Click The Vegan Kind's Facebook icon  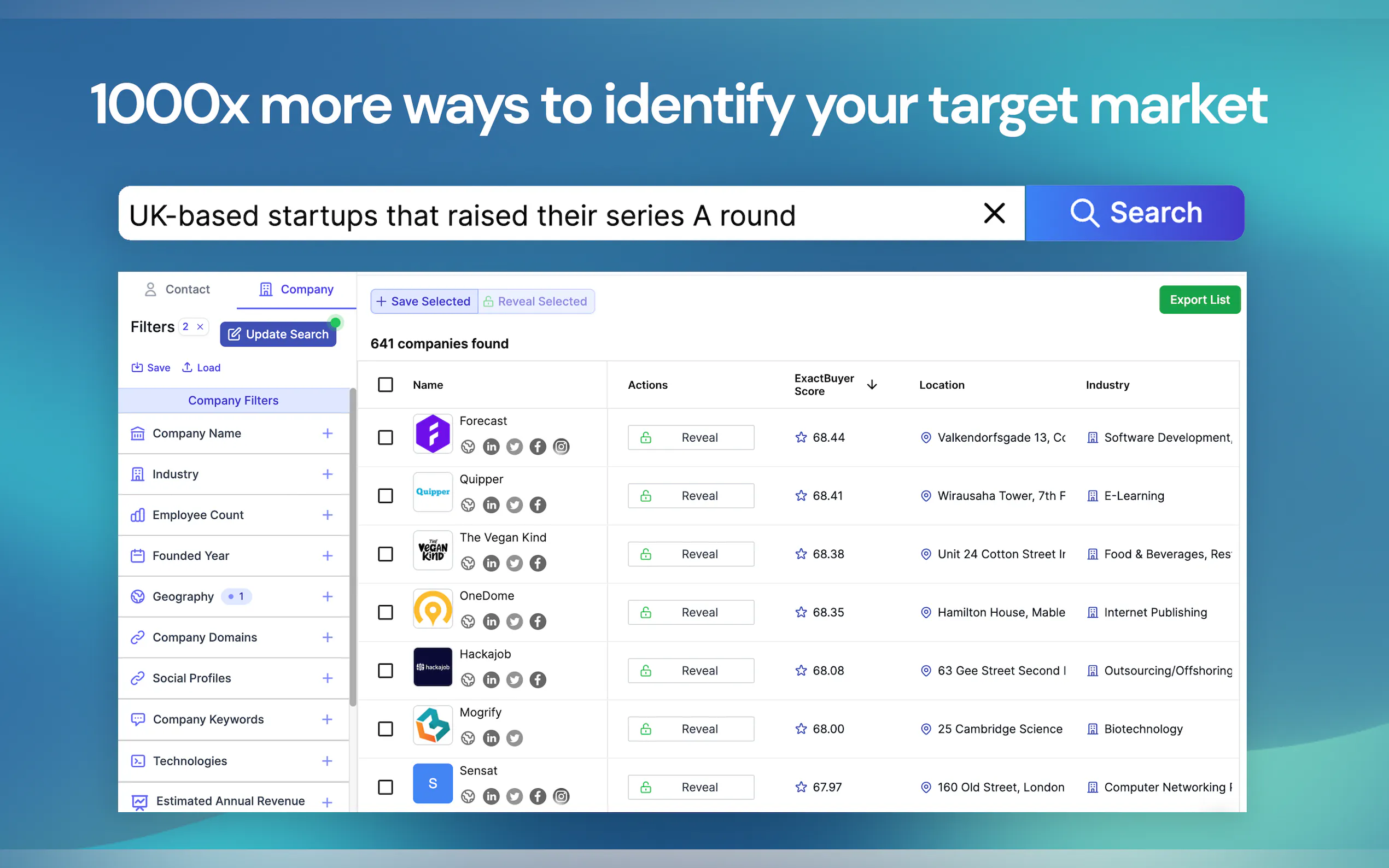538,563
